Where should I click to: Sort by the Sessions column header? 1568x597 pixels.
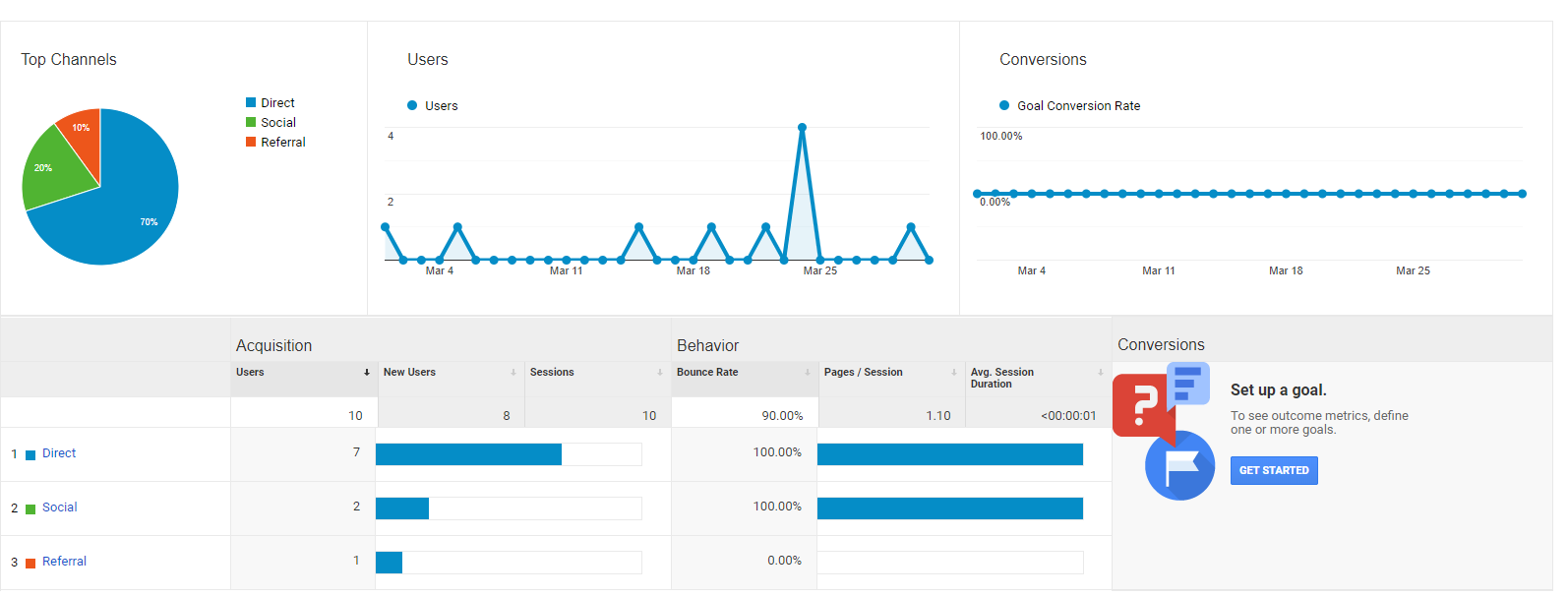552,373
